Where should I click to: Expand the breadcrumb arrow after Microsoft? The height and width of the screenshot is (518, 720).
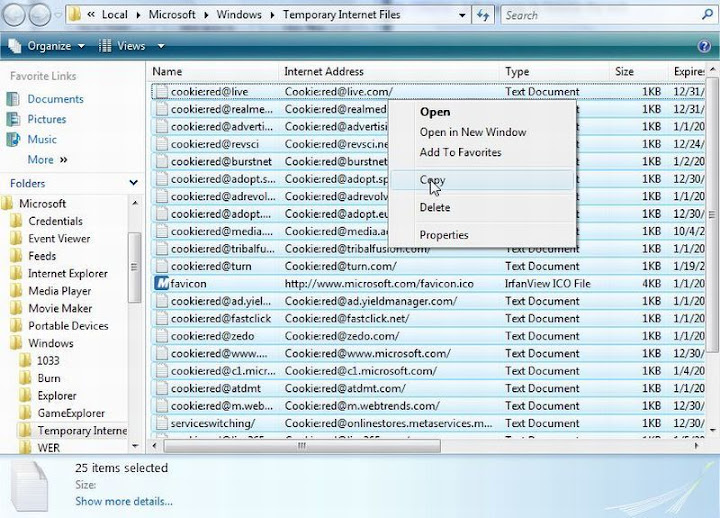(x=206, y=15)
